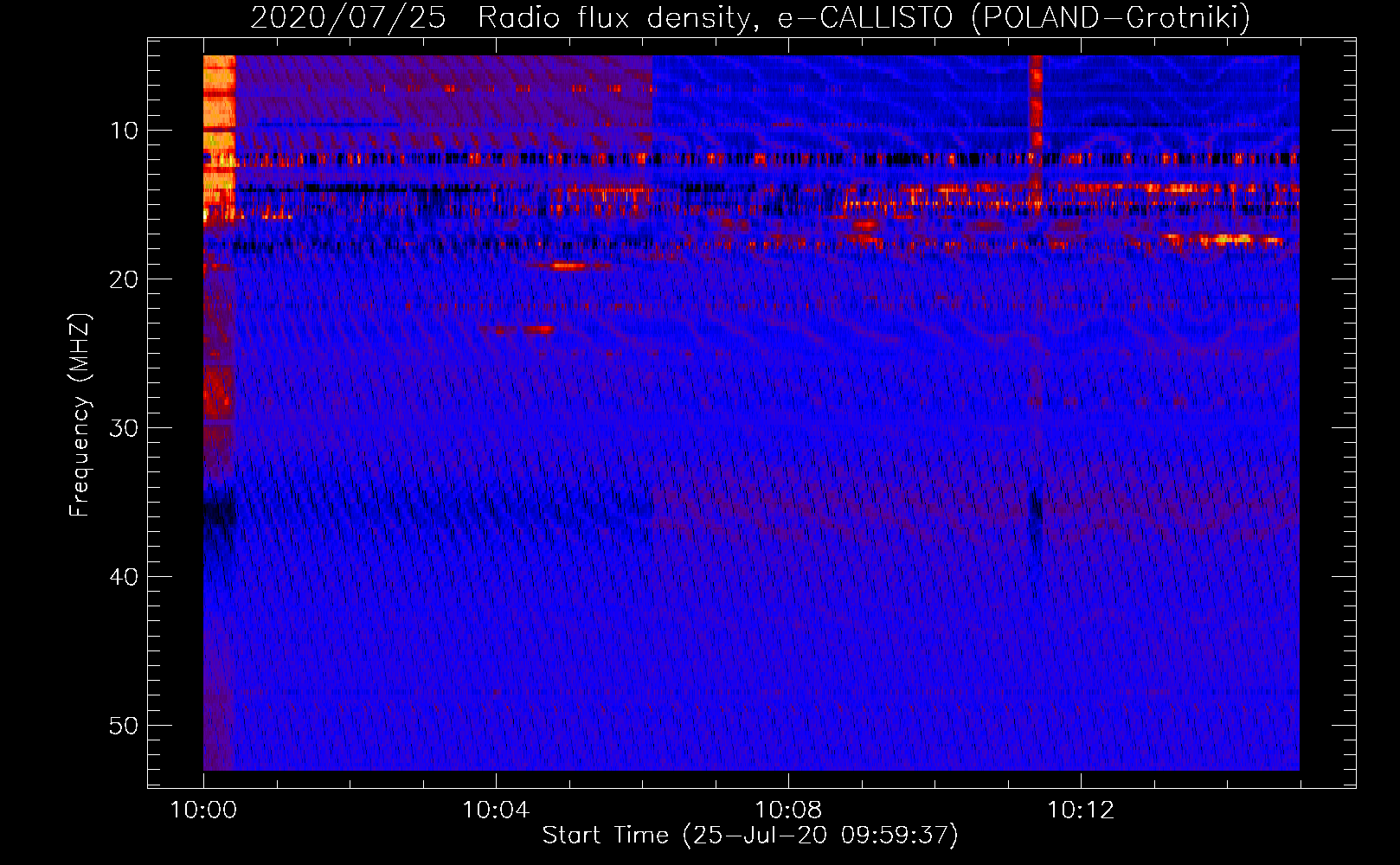Image resolution: width=1400 pixels, height=865 pixels.
Task: Click the 'Frequency (MHZ)' y-axis label
Action: pyautogui.click(x=80, y=415)
